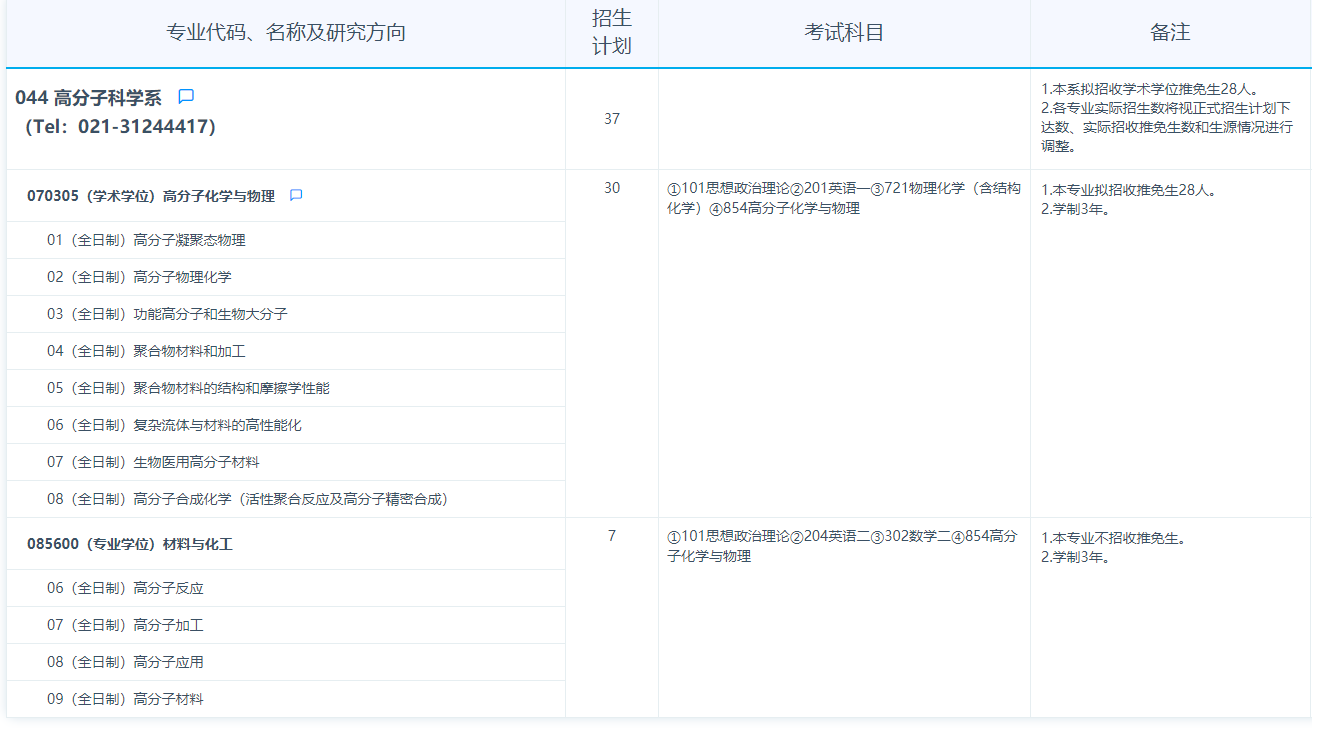Select direction 08 高分子应用
The width and height of the screenshot is (1320, 729).
coord(125,662)
